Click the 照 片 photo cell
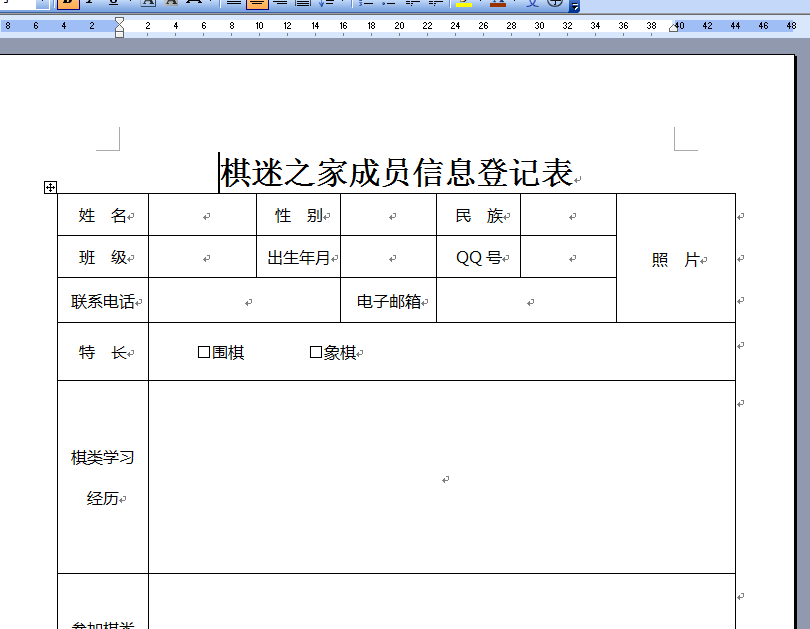The height and width of the screenshot is (629, 810). [676, 258]
